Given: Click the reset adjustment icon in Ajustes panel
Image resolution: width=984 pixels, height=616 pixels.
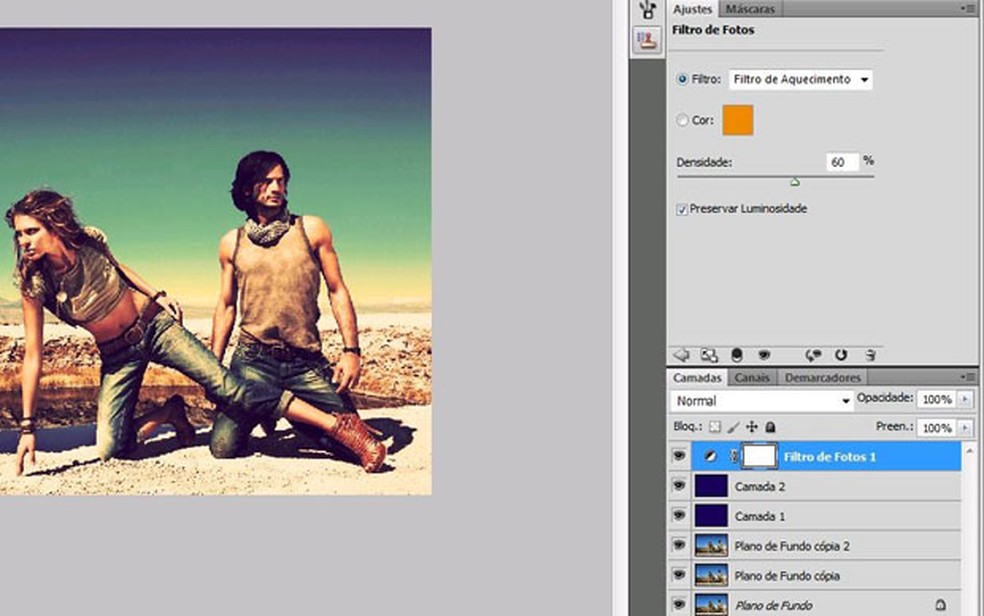Looking at the screenshot, I should pyautogui.click(x=841, y=355).
